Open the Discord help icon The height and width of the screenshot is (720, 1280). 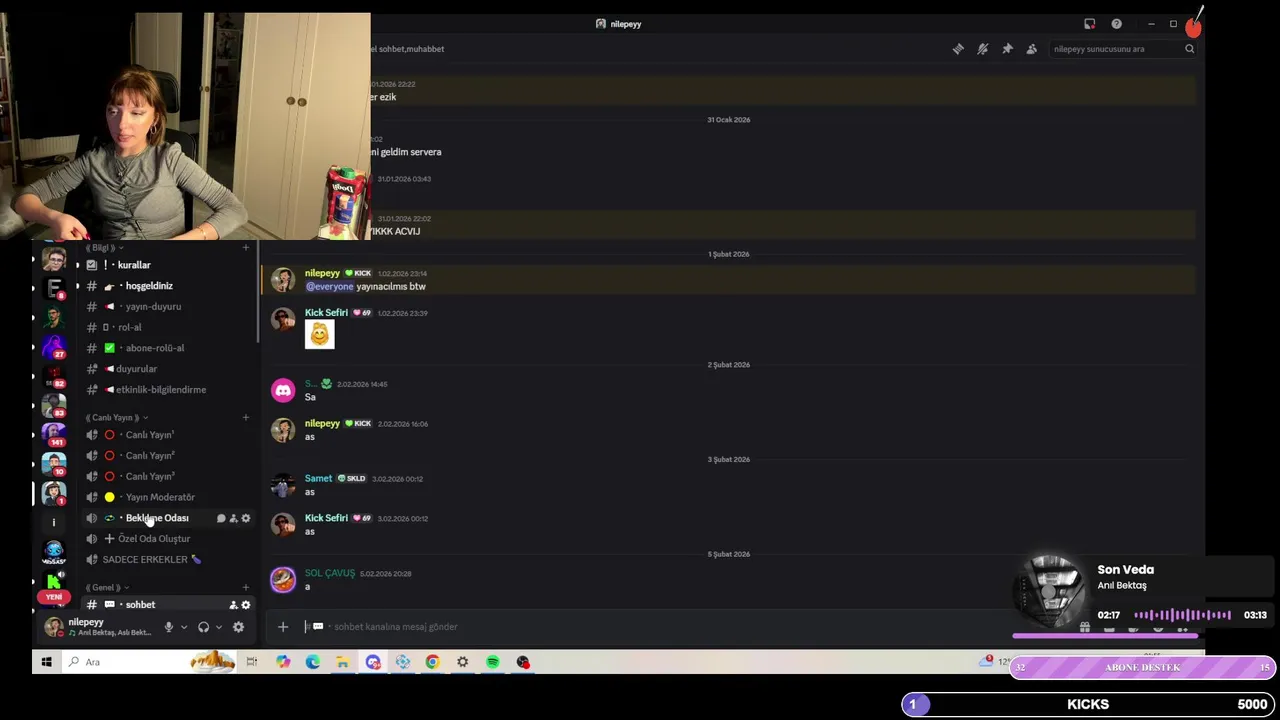1116,24
